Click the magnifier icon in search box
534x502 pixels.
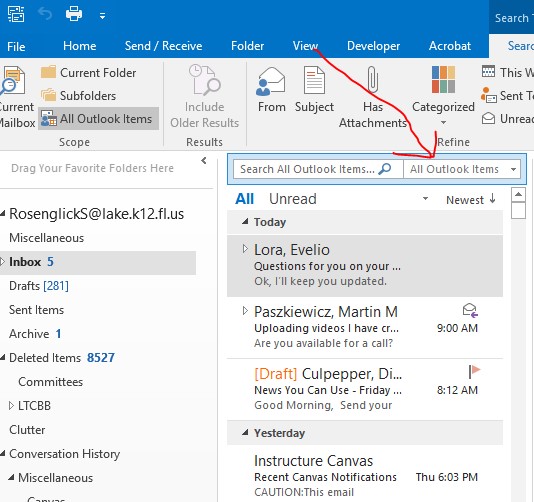(385, 169)
